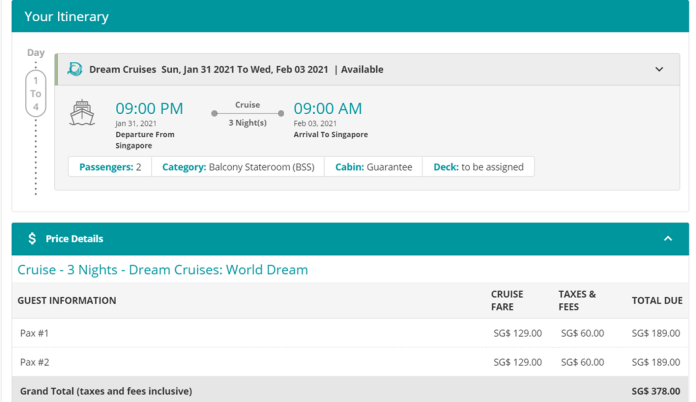
Task: Click the 09:00 PM departure time
Action: tap(149, 109)
